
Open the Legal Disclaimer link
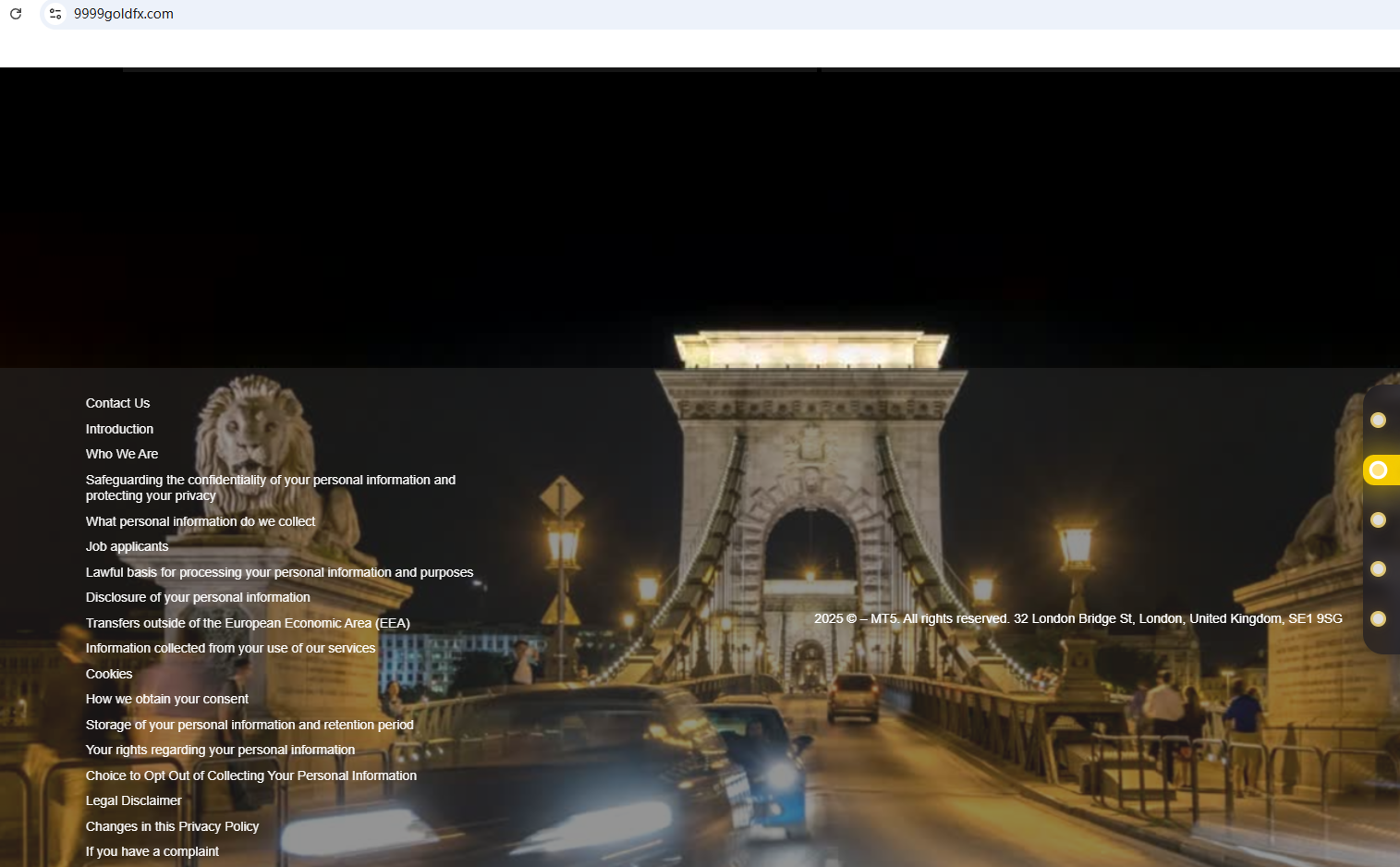(134, 800)
